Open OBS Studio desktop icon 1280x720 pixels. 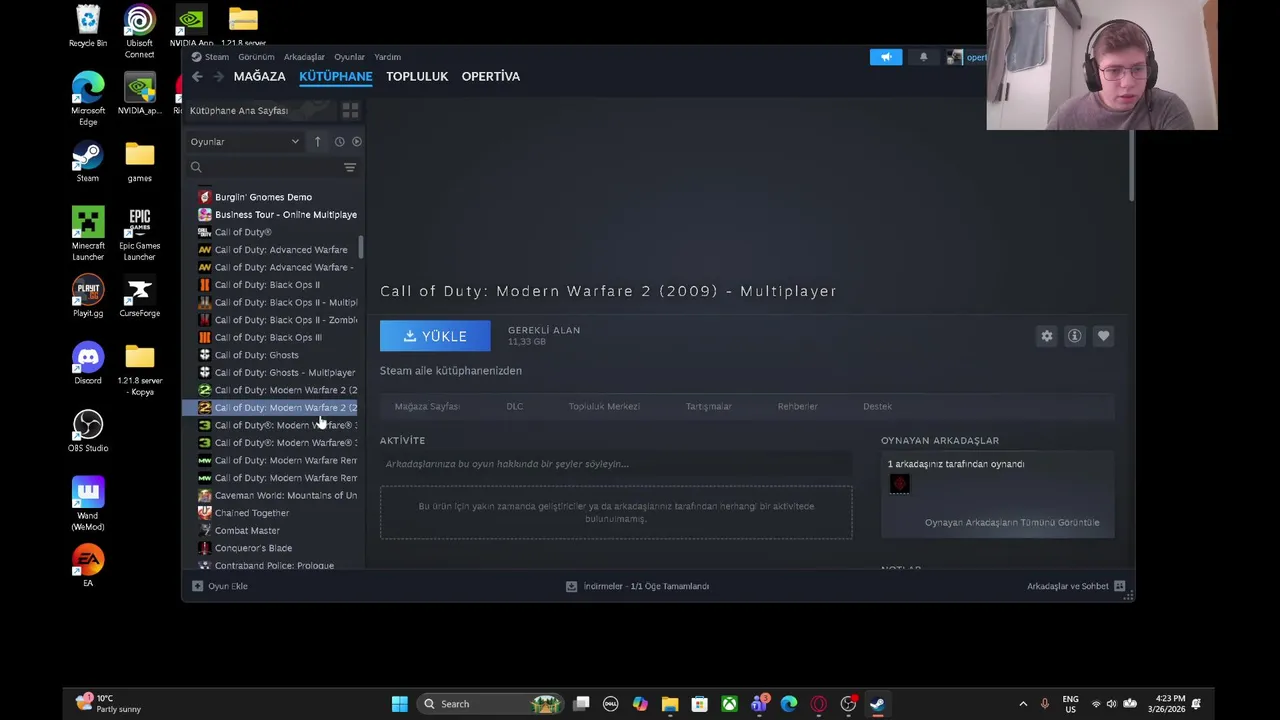[88, 431]
